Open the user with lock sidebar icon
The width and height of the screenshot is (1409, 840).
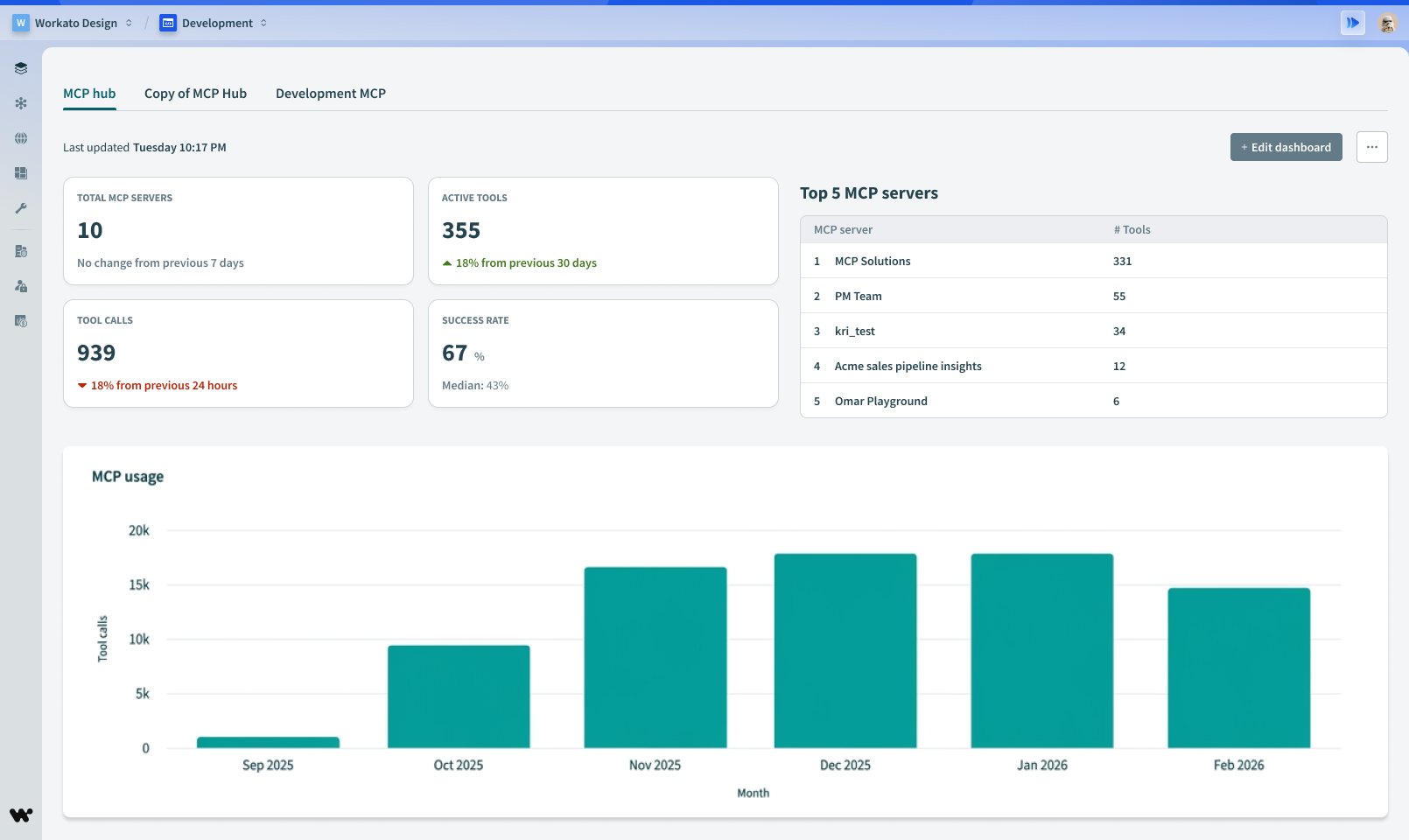(21, 286)
